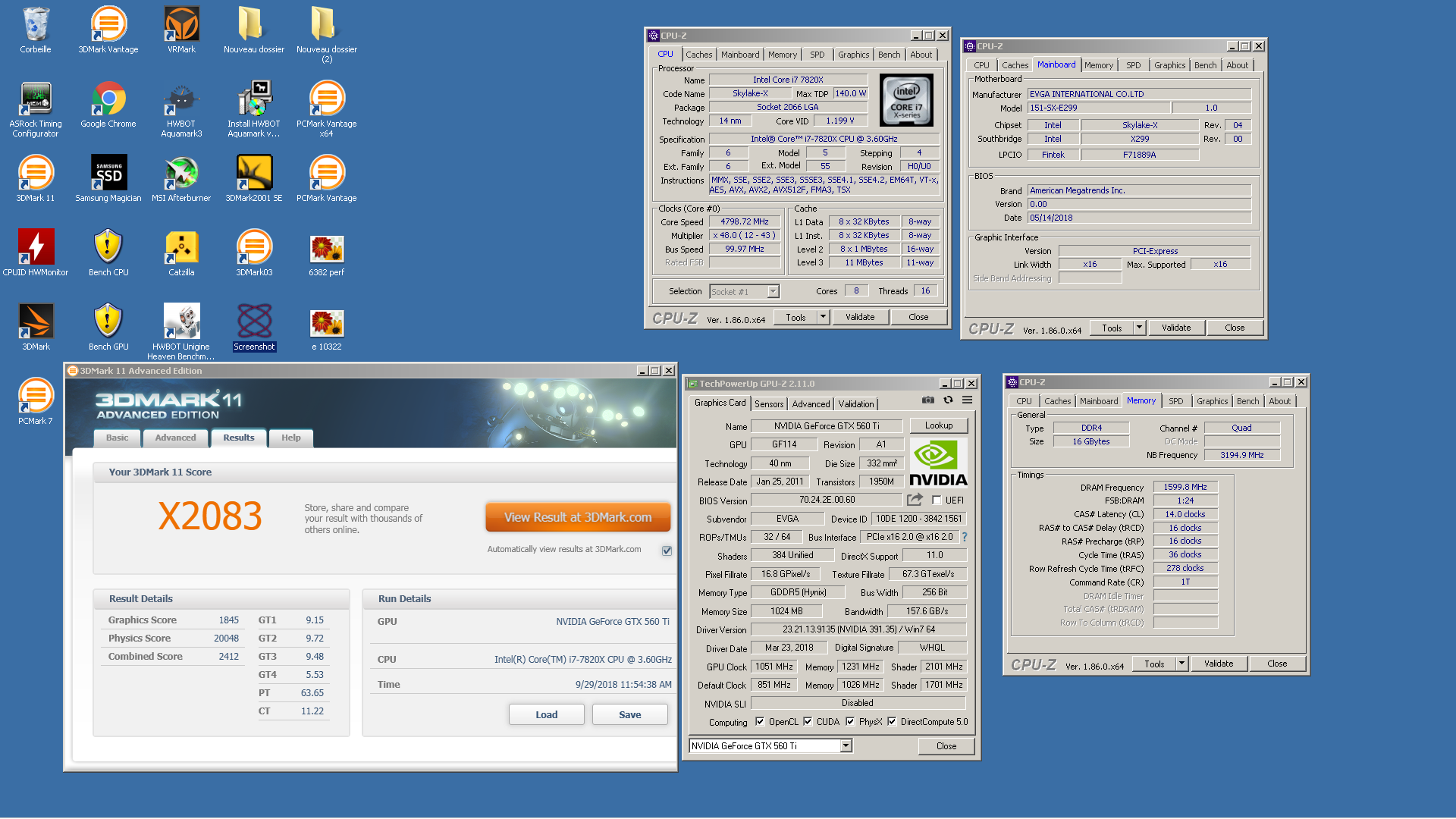Open the 3DMark desktop shortcut
This screenshot has height=819, width=1456.
(36, 328)
